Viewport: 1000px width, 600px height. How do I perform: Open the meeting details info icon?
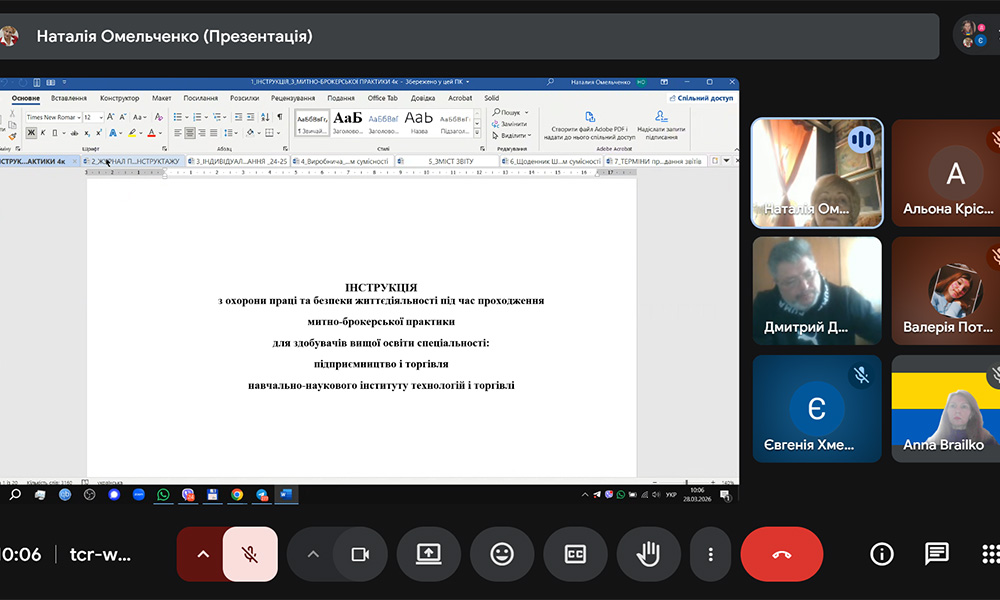(882, 554)
